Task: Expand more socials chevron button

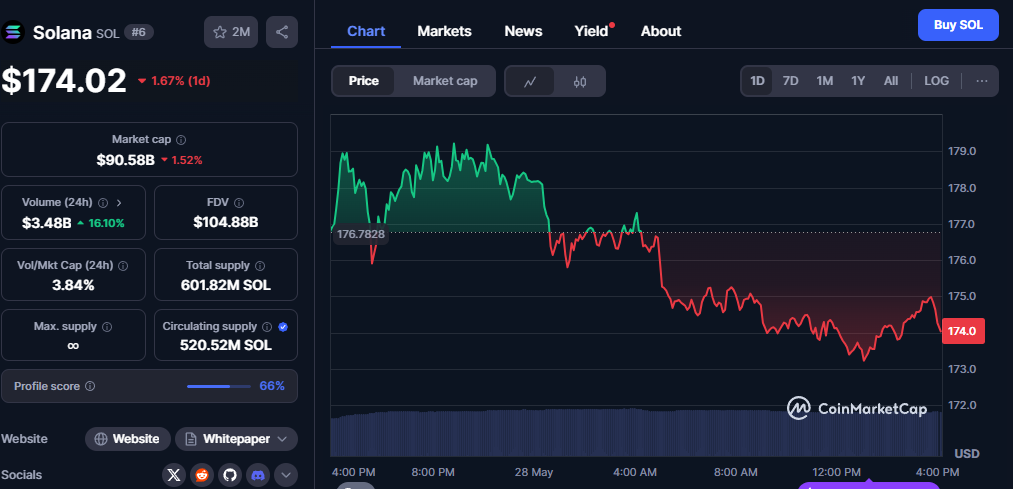Action: point(286,475)
